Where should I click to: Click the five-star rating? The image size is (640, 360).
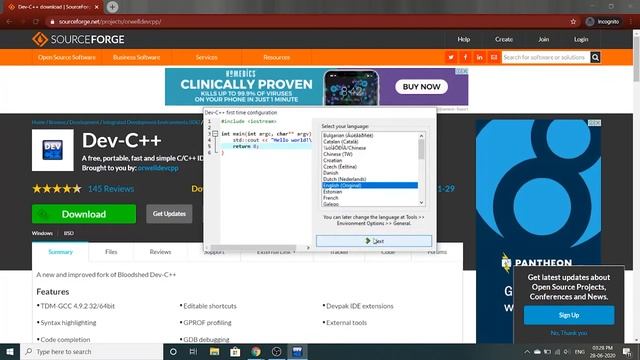point(57,189)
